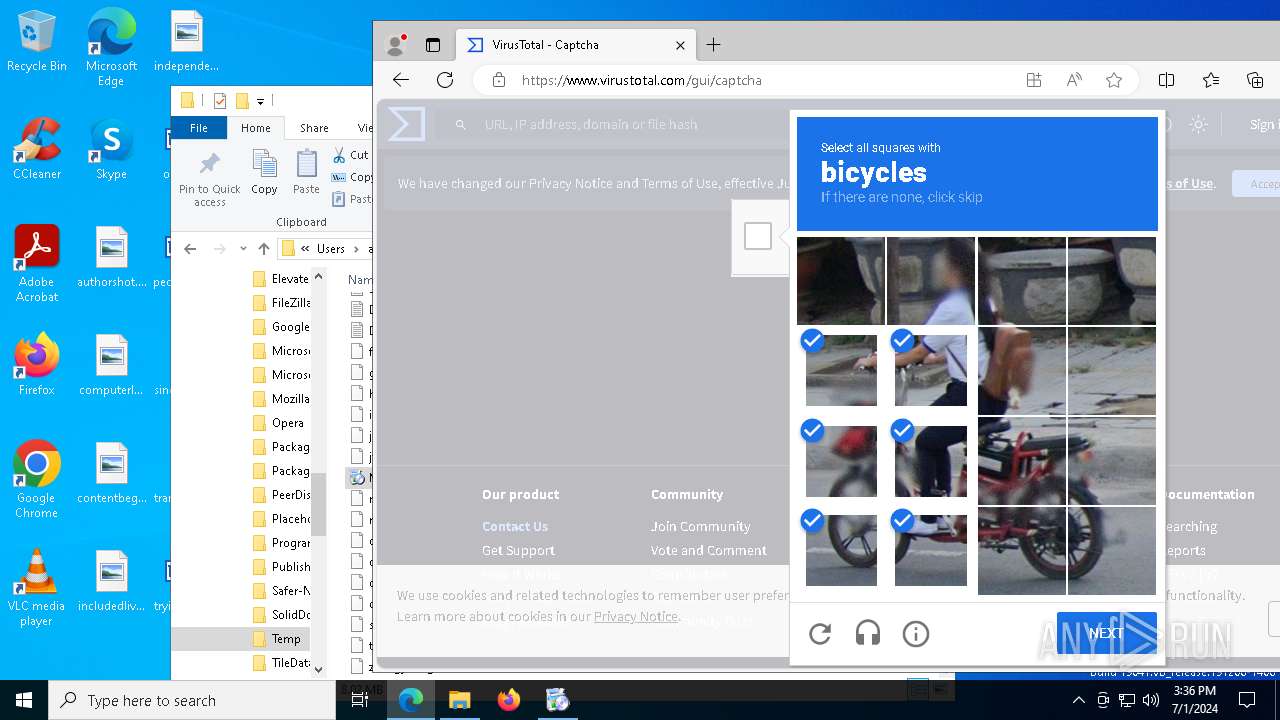Click Copy in File Explorer ribbon
This screenshot has width=1280, height=720.
[x=264, y=172]
